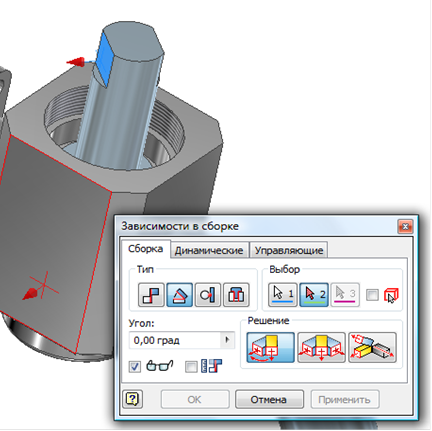Screen dimensions: 432x431
Task: Click the OK button
Action: [x=195, y=399]
